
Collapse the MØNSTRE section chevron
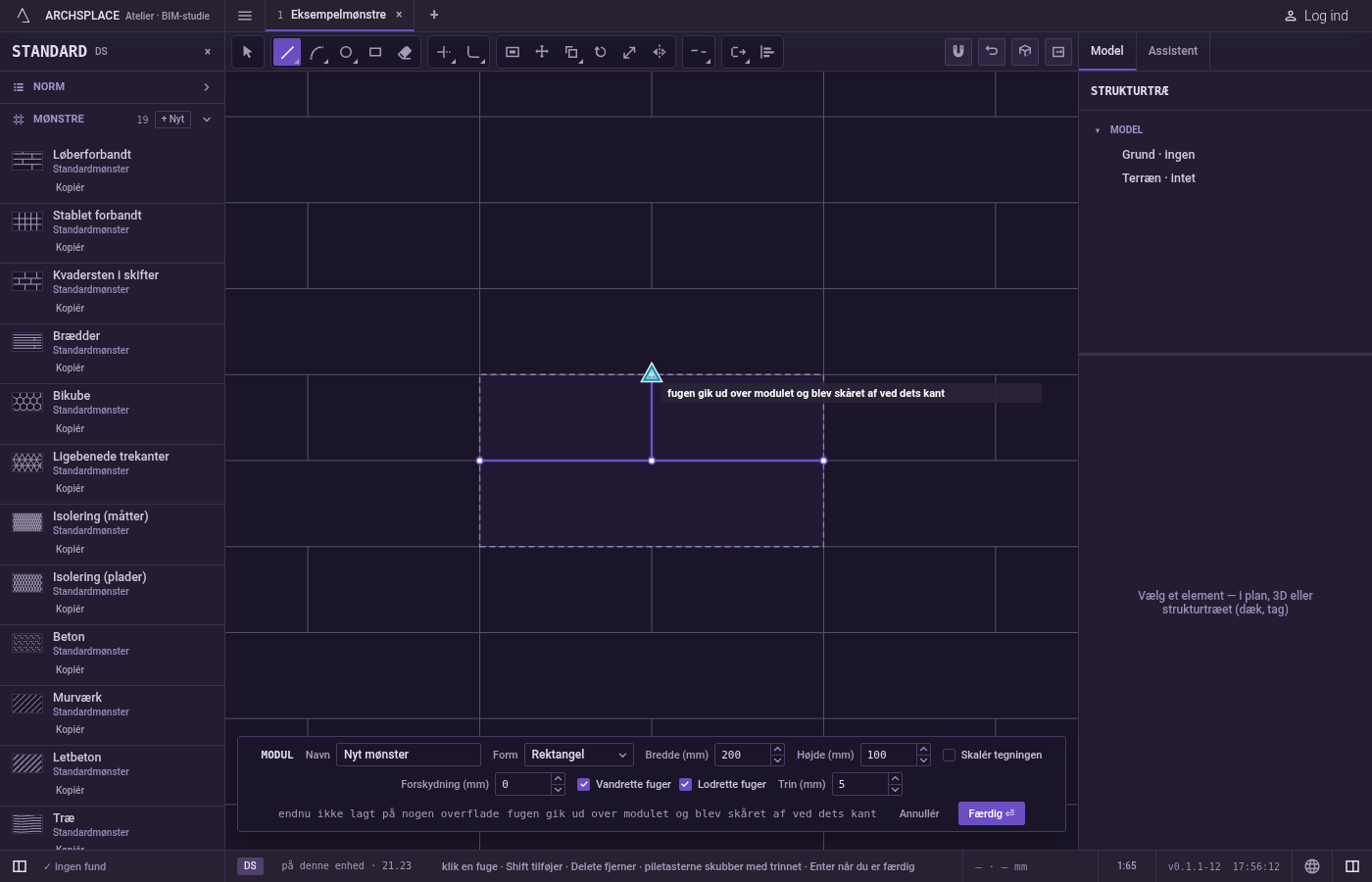tap(207, 120)
